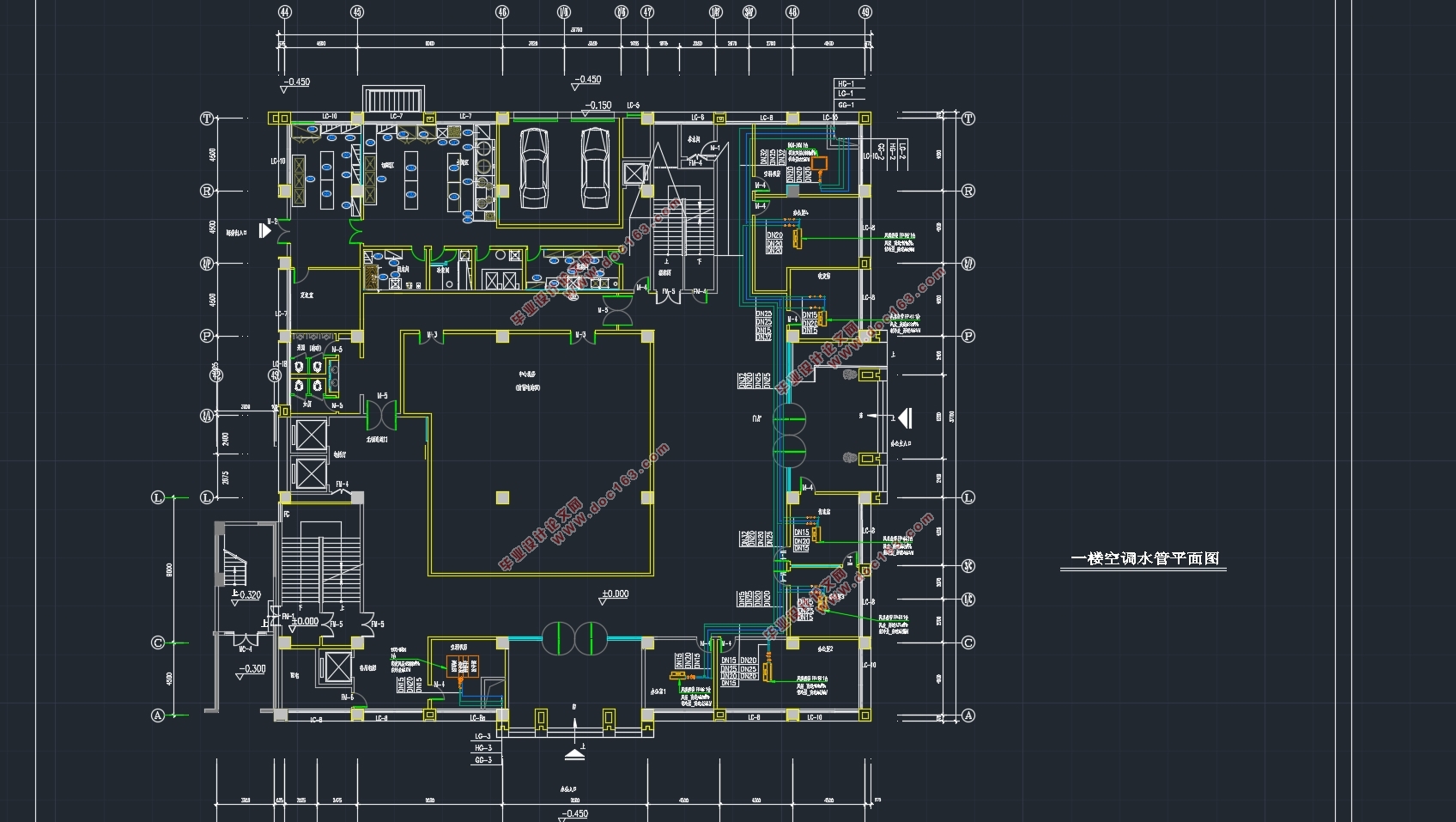Select the -0.450 elevation label at top-left

coord(296,82)
